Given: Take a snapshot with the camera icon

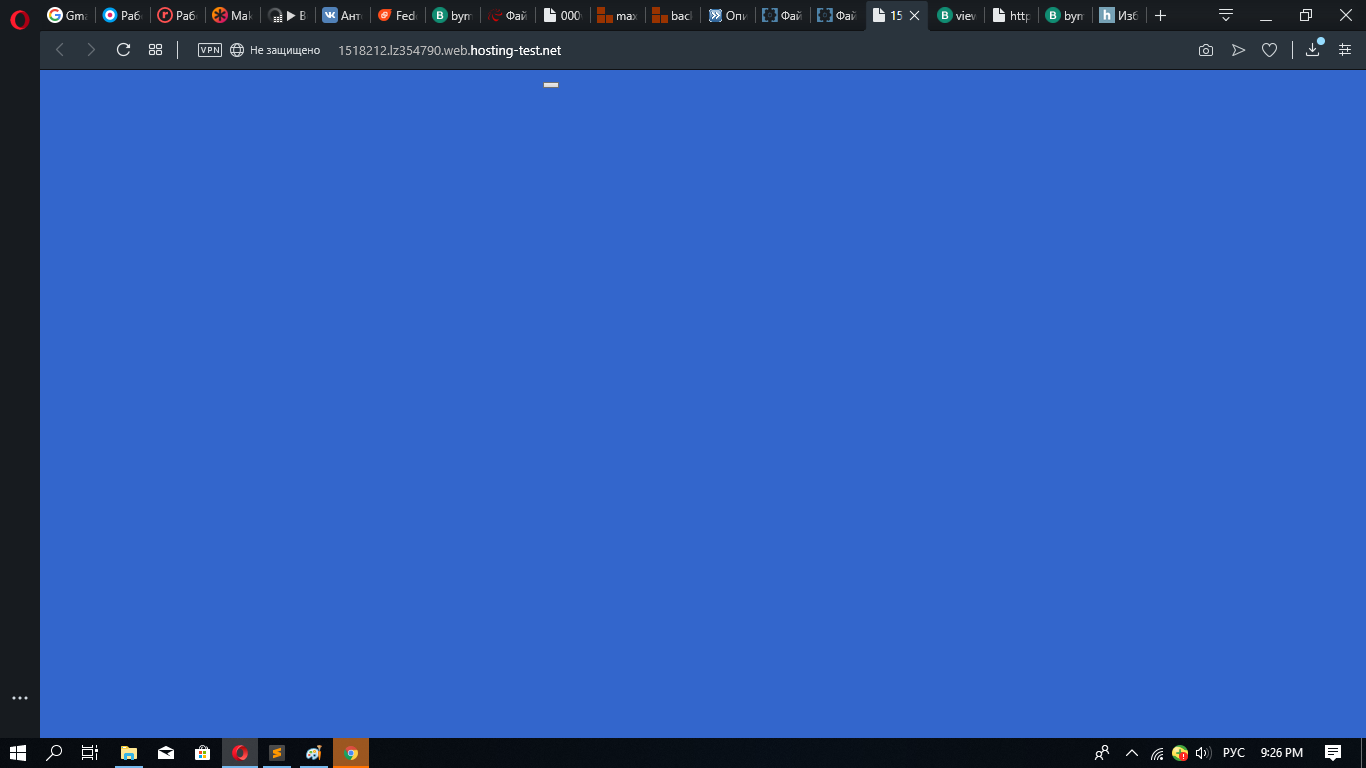Looking at the screenshot, I should click(x=1206, y=50).
